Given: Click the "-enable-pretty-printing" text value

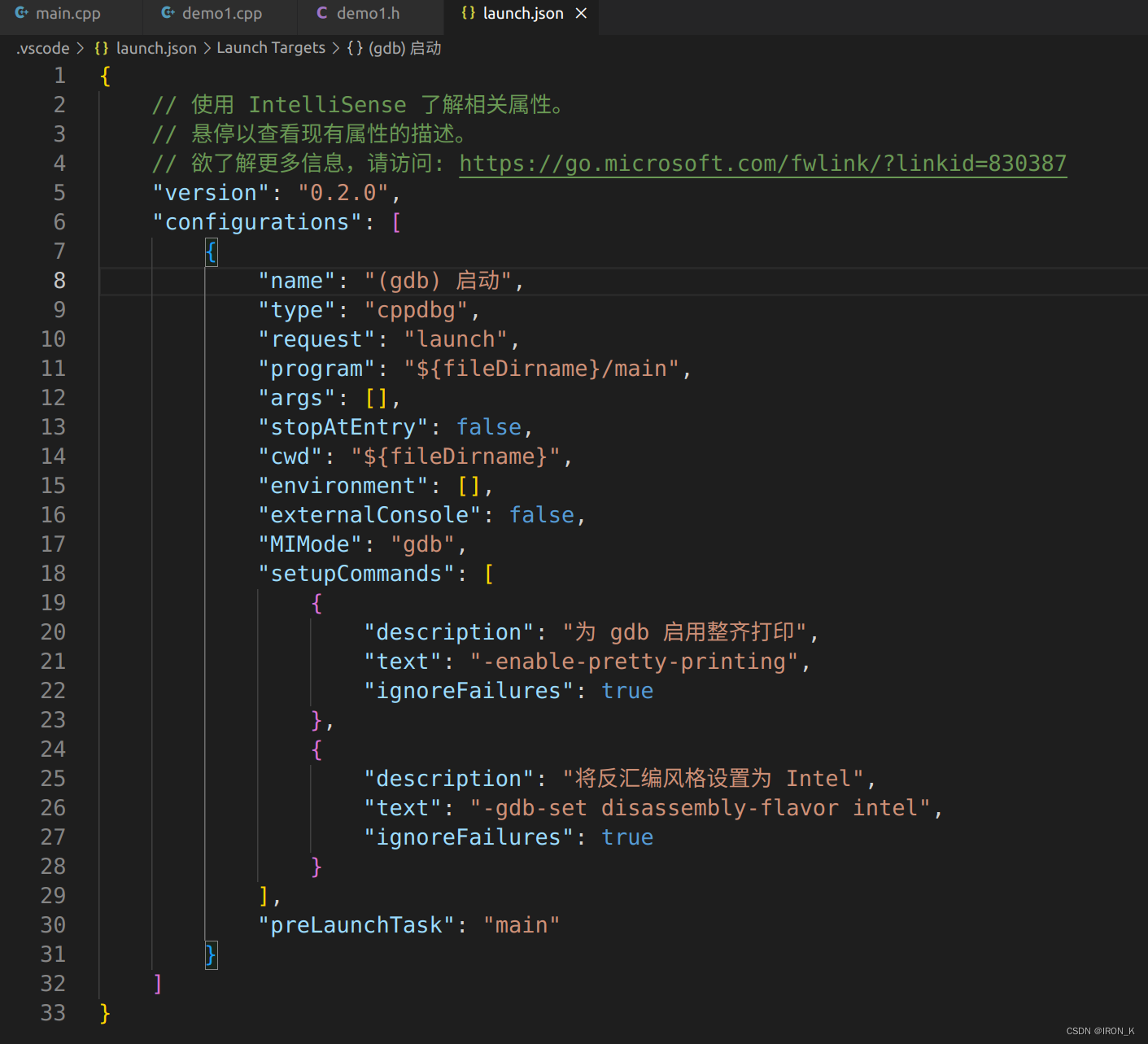Looking at the screenshot, I should 635,662.
